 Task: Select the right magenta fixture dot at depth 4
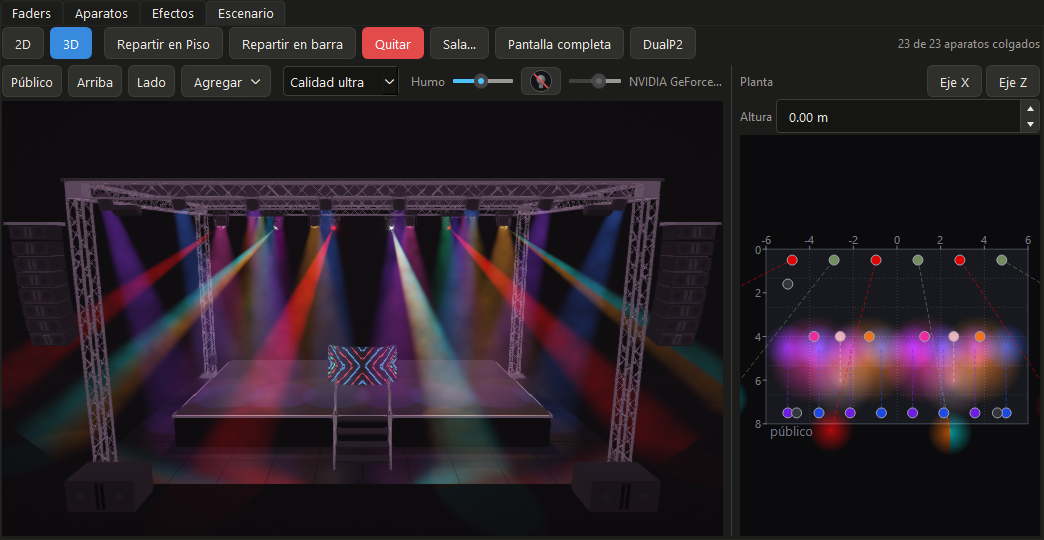tap(924, 336)
